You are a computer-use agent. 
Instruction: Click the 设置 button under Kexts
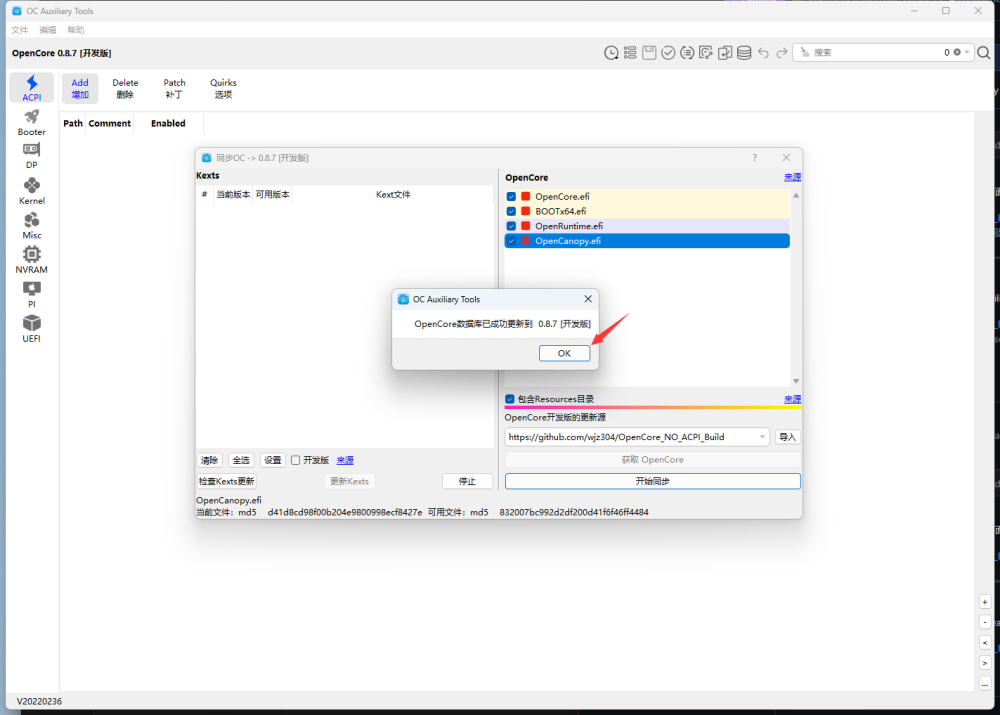tap(272, 460)
